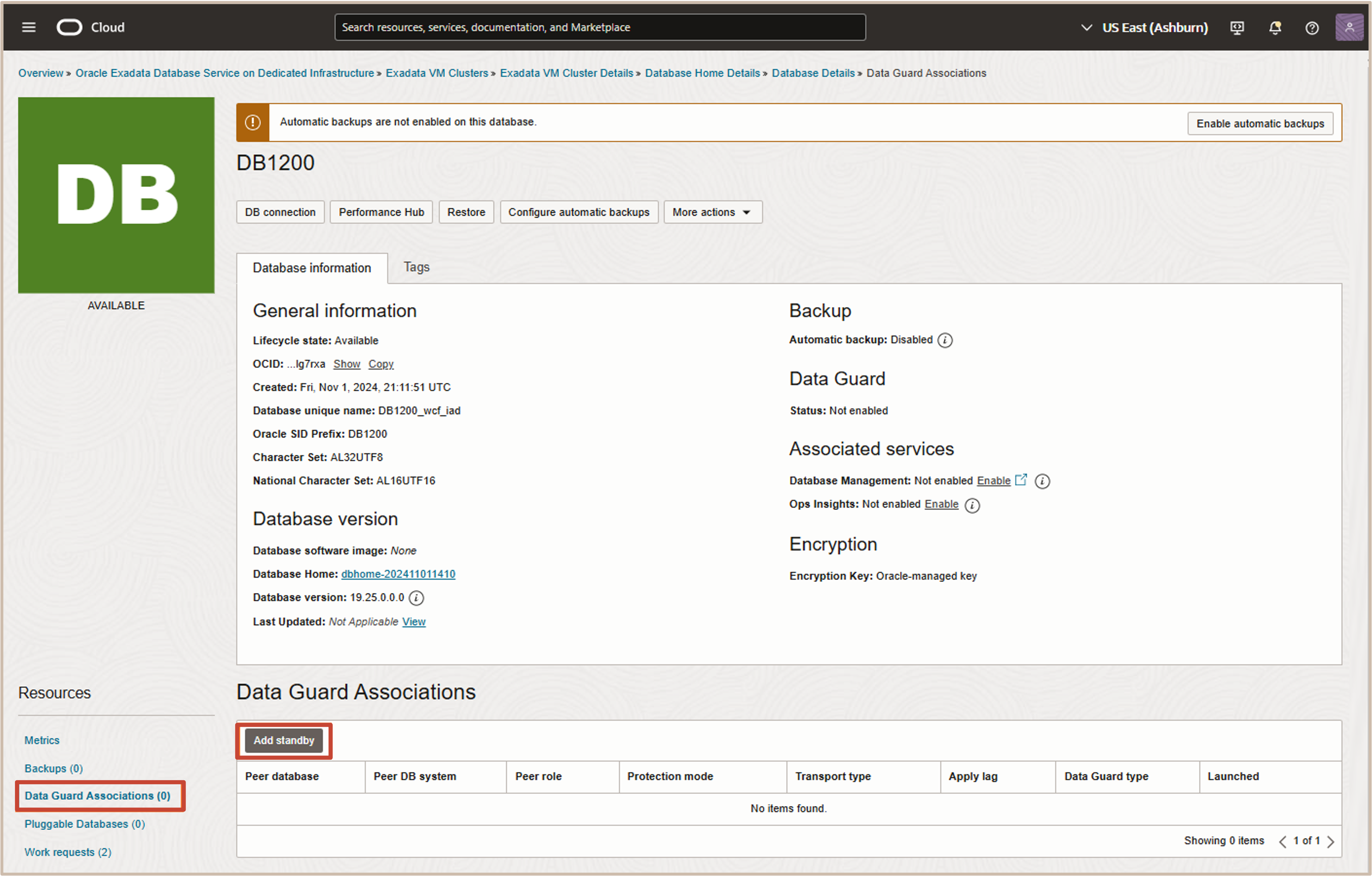Click info icon next to Database version
The height and width of the screenshot is (876, 1372).
click(416, 597)
